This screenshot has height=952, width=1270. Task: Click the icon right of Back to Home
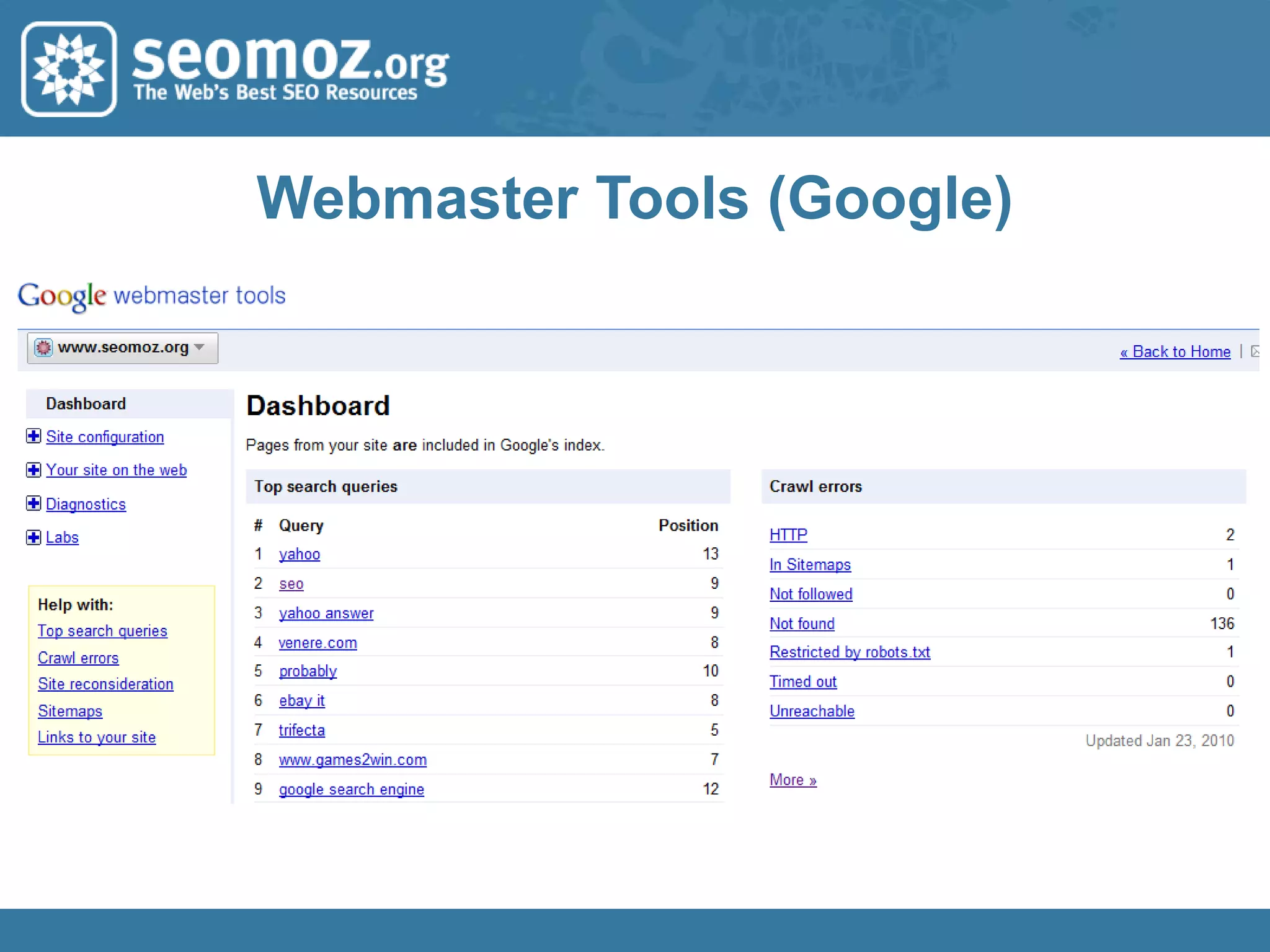1254,351
